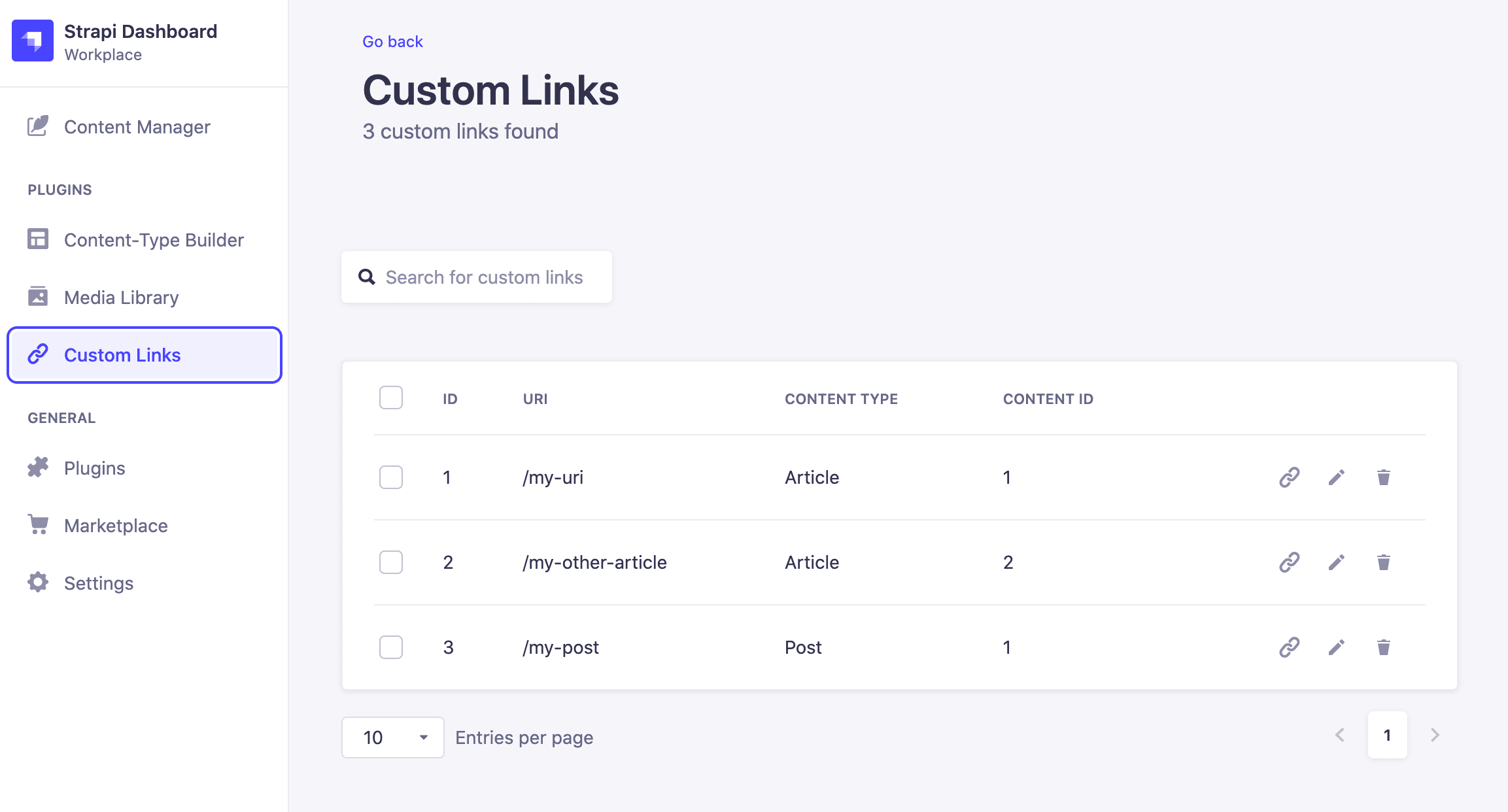Click the link icon for /my-uri
1508x812 pixels.
(x=1290, y=476)
